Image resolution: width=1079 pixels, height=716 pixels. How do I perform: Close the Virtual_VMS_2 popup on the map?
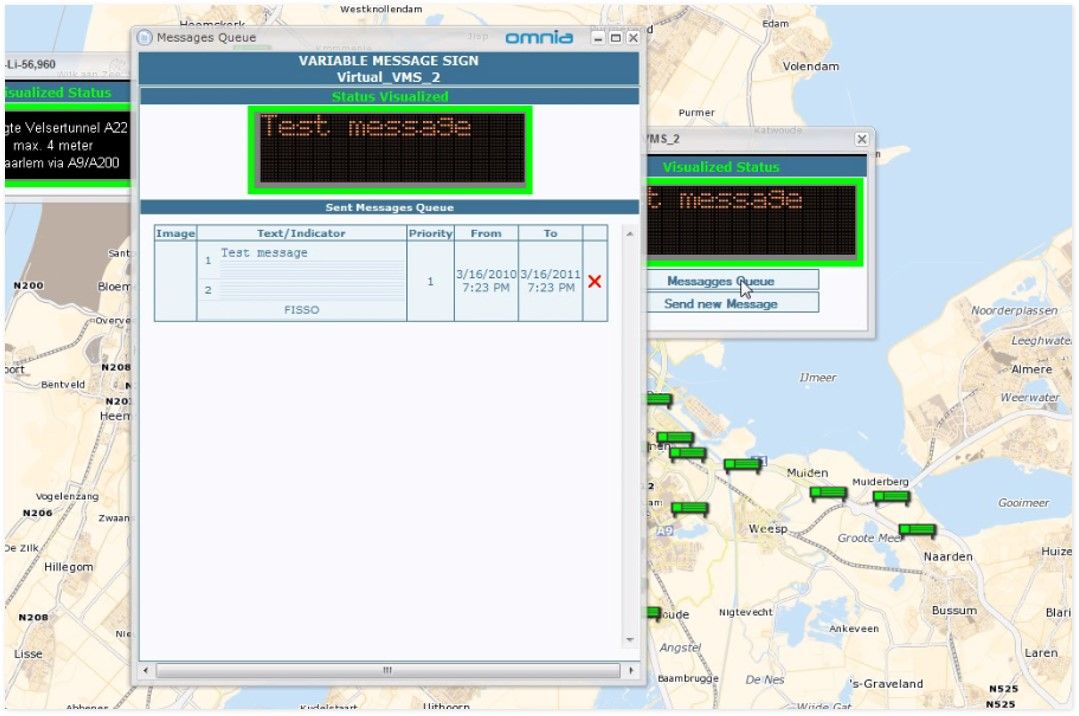click(862, 139)
